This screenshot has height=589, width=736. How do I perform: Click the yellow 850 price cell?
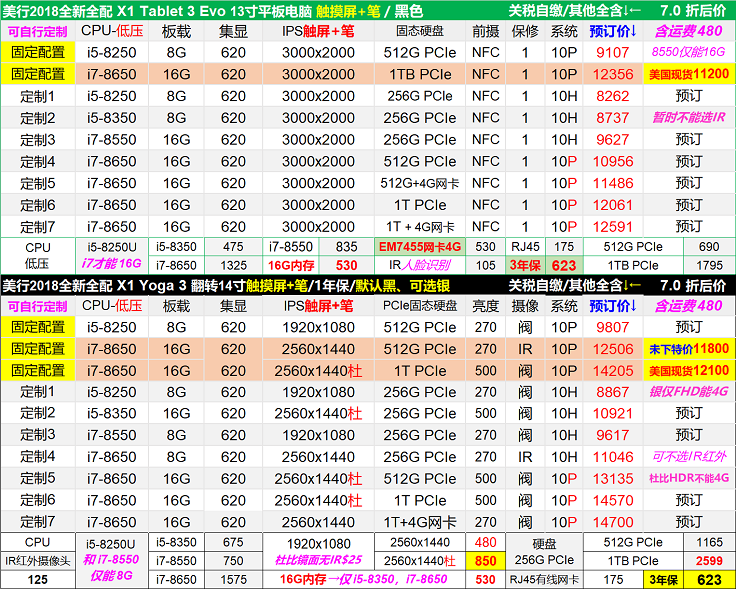[x=486, y=561]
